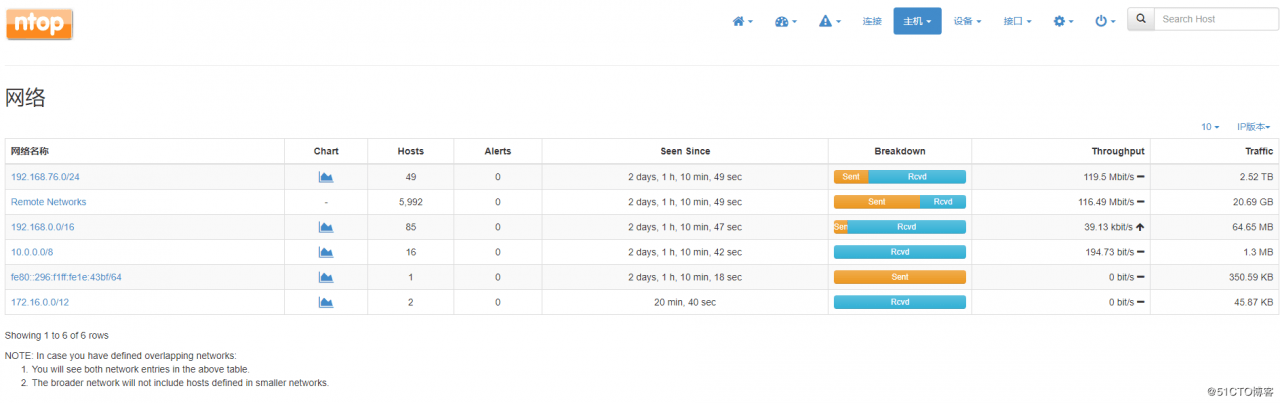Expand the rows-per-page 10 dropdown
This screenshot has width=1280, height=403.
[x=1210, y=127]
